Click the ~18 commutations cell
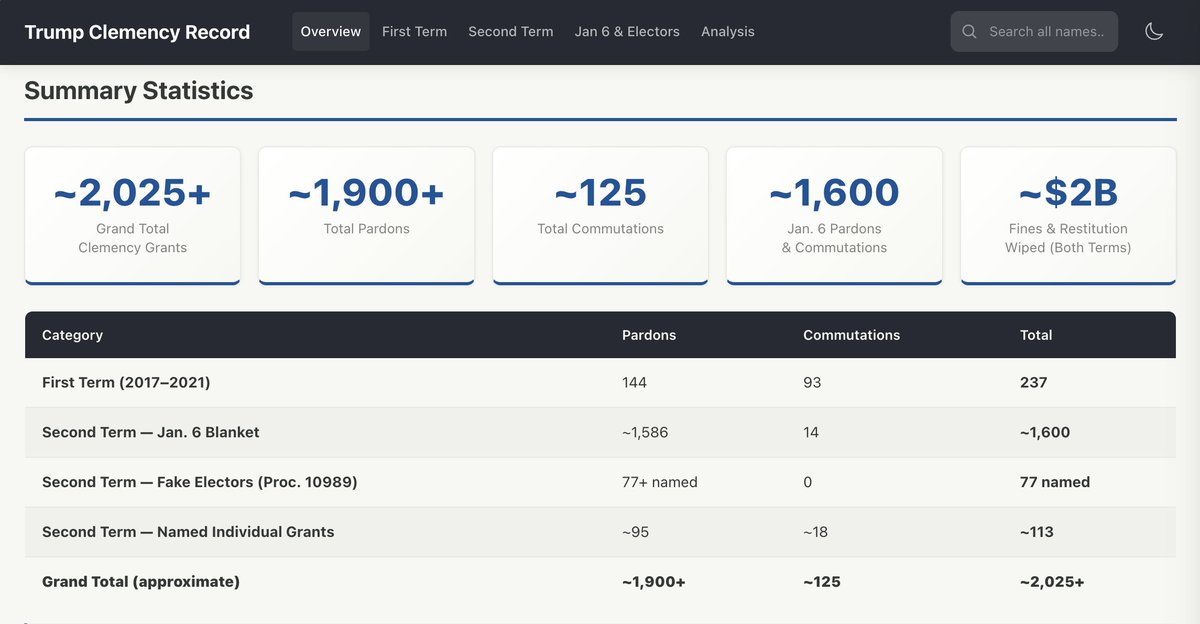Viewport: 1200px width, 624px height. coord(816,532)
